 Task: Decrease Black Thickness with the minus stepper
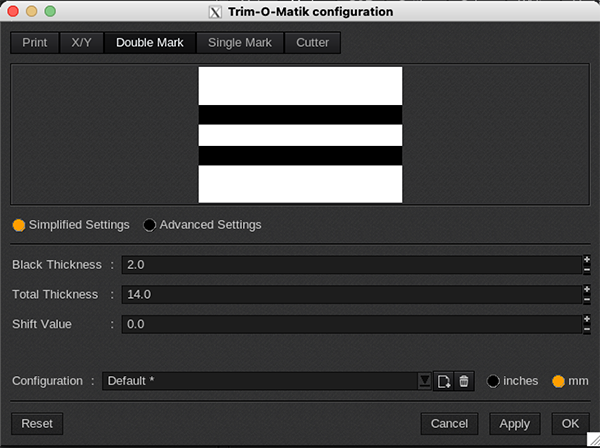pyautogui.click(x=587, y=270)
